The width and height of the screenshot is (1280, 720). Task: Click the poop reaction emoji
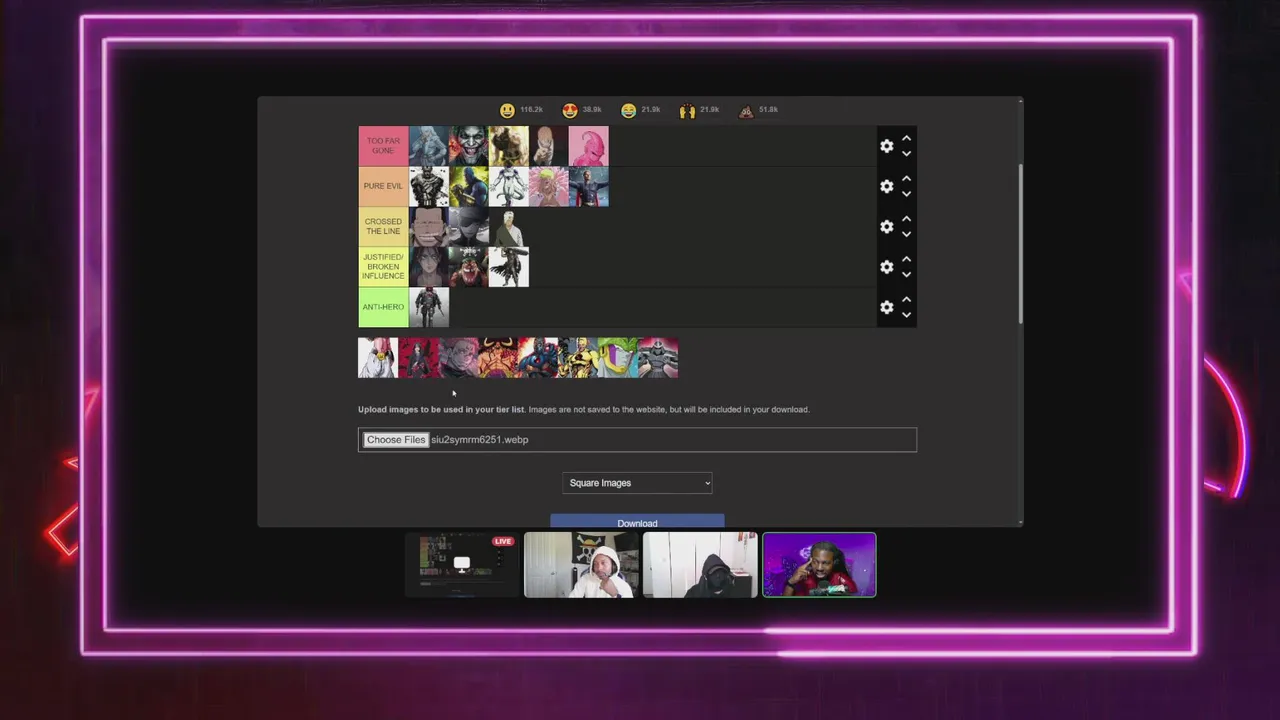click(746, 110)
